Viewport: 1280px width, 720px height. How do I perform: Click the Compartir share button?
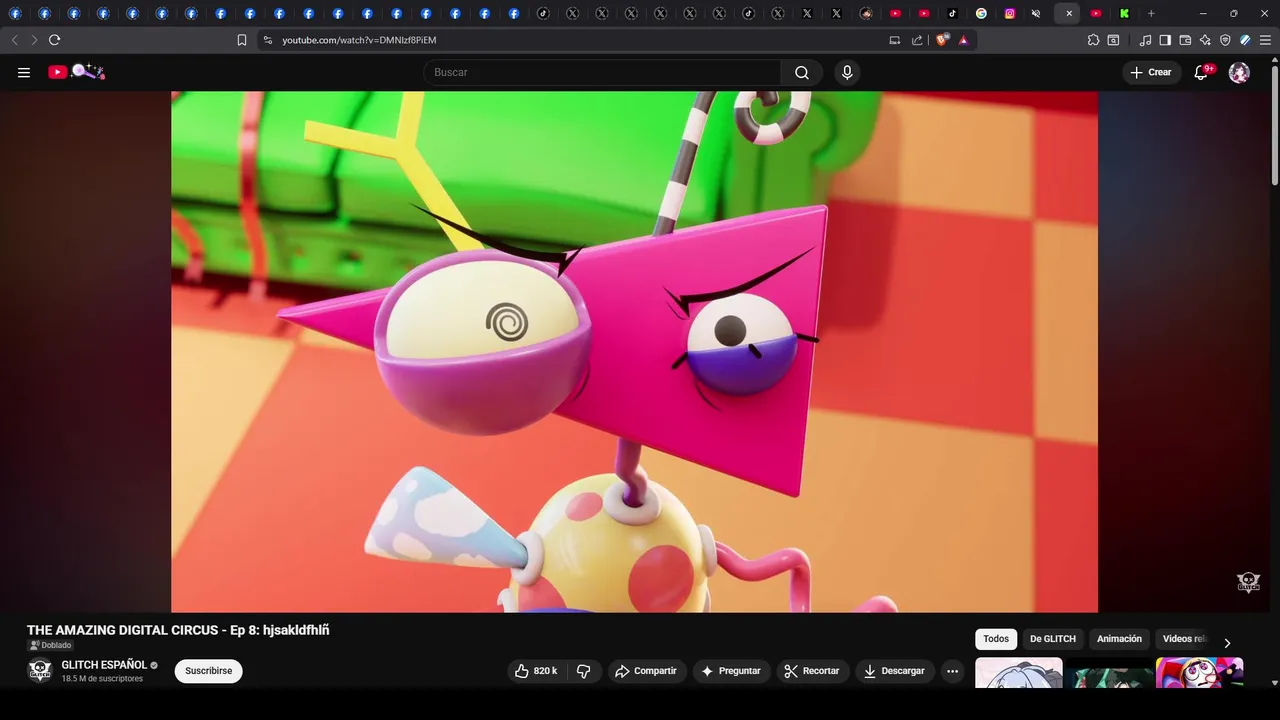pos(645,671)
